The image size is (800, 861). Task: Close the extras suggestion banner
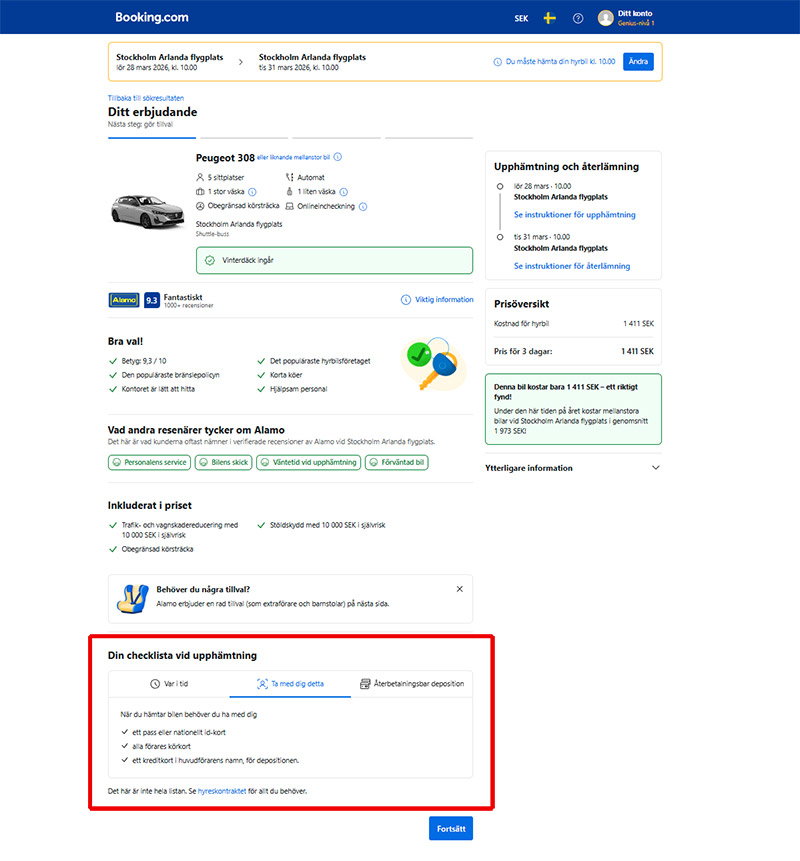click(x=460, y=589)
